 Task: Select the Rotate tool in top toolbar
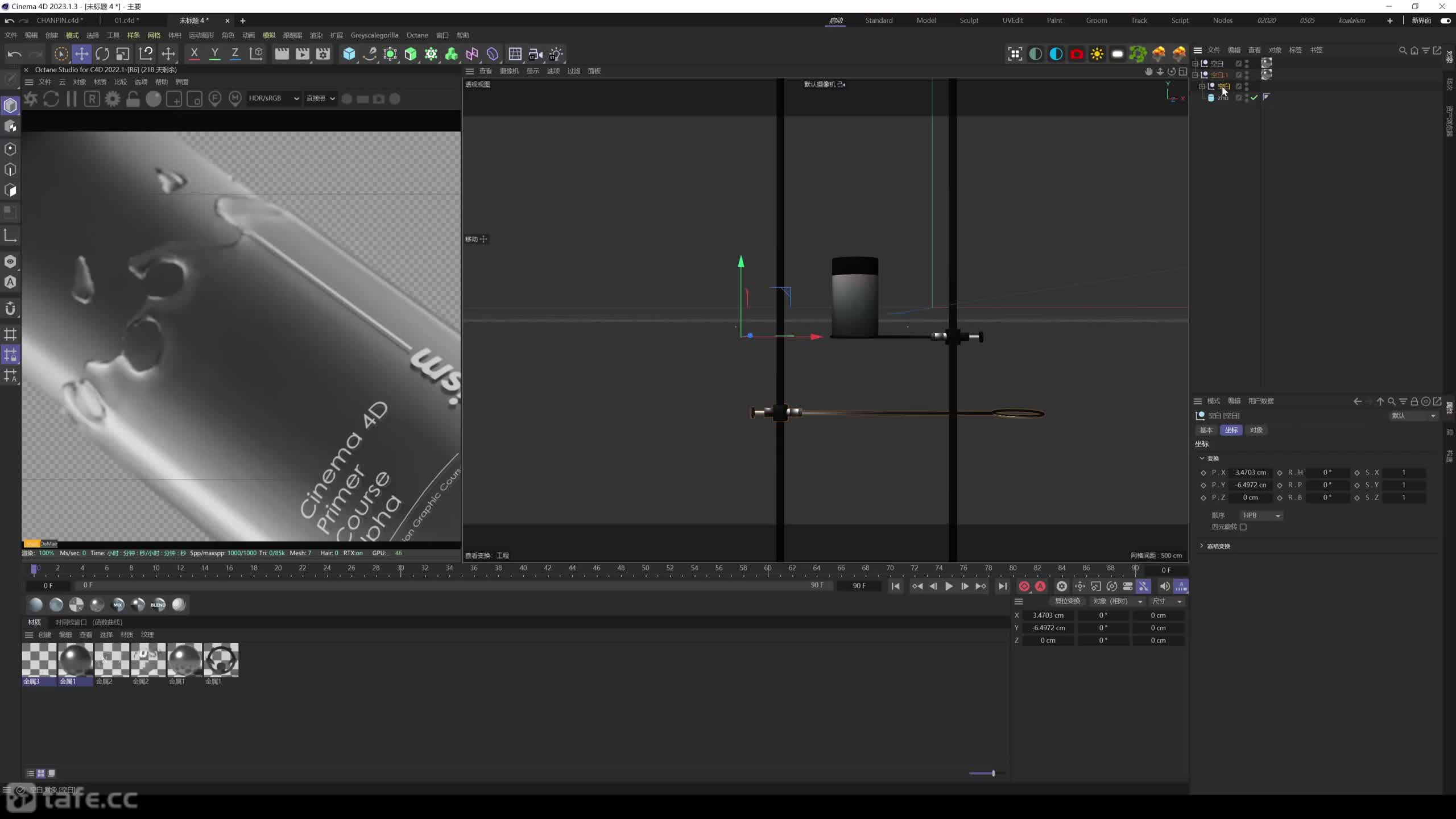(x=102, y=54)
